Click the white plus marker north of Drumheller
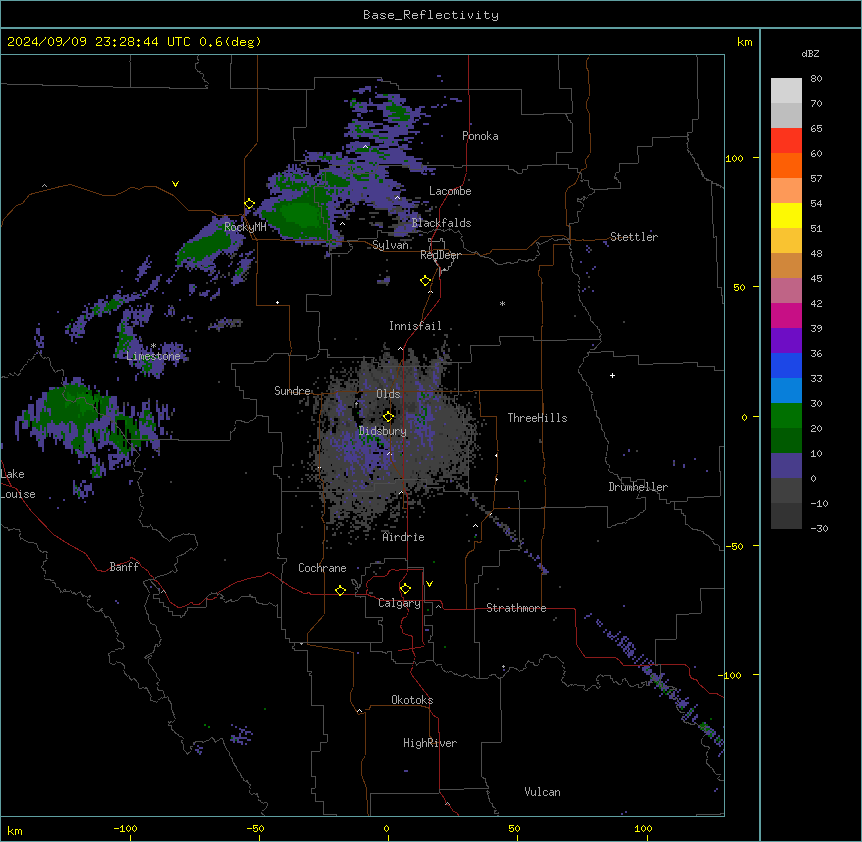Viewport: 862px width, 842px height. [x=612, y=375]
